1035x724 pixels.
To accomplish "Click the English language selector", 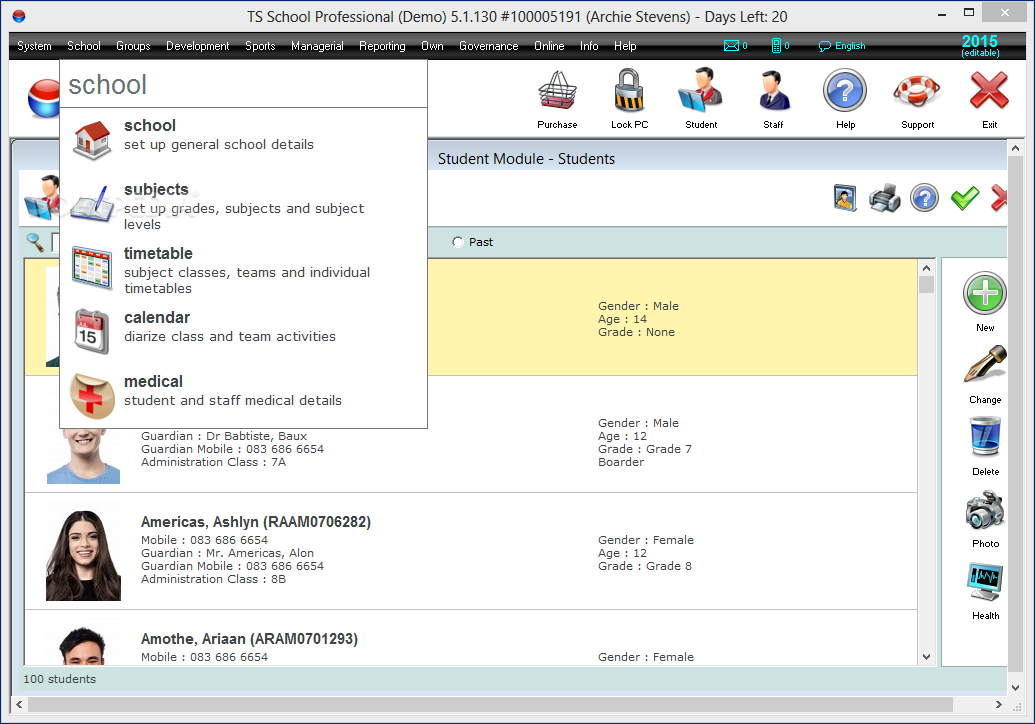I will (842, 46).
